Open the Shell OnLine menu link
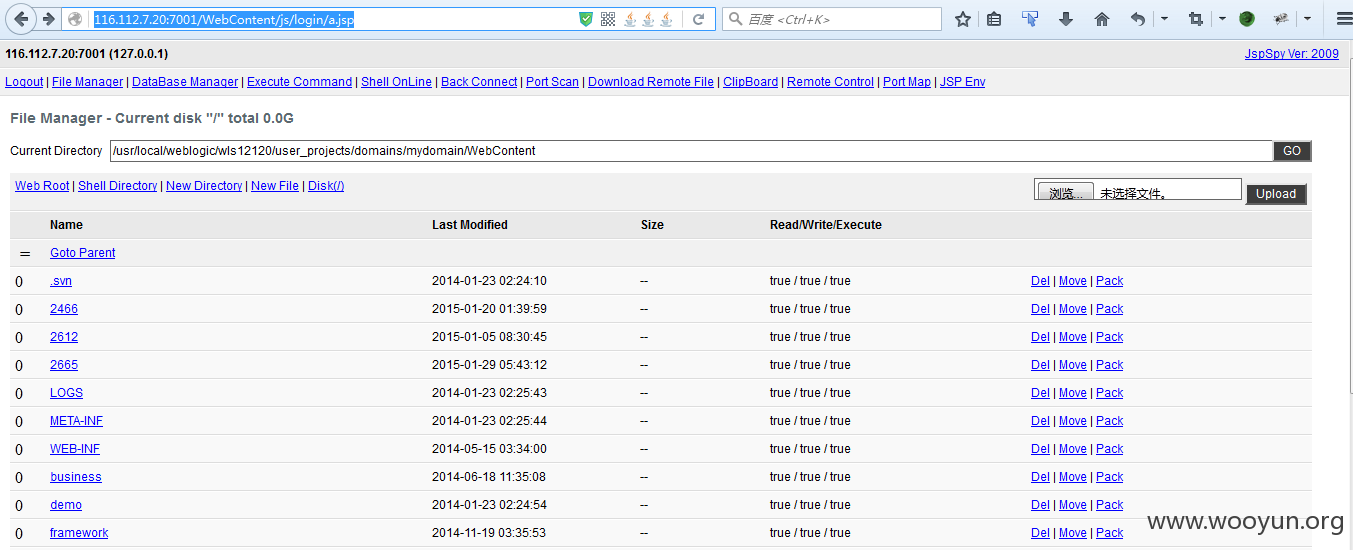 pos(396,82)
